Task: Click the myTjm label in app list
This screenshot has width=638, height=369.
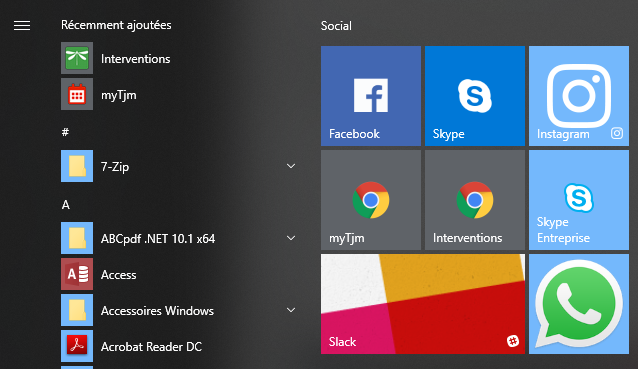Action: 119,96
